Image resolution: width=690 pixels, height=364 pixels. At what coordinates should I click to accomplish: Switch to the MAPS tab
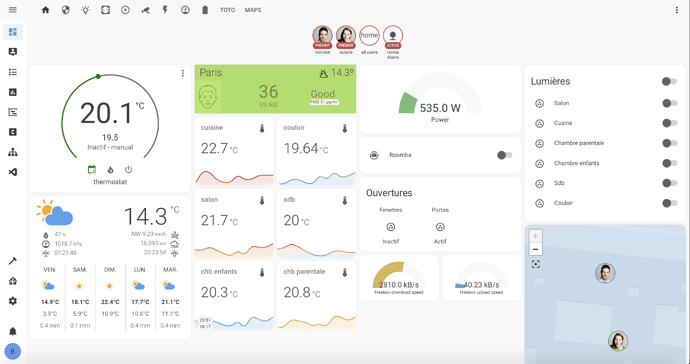point(253,10)
